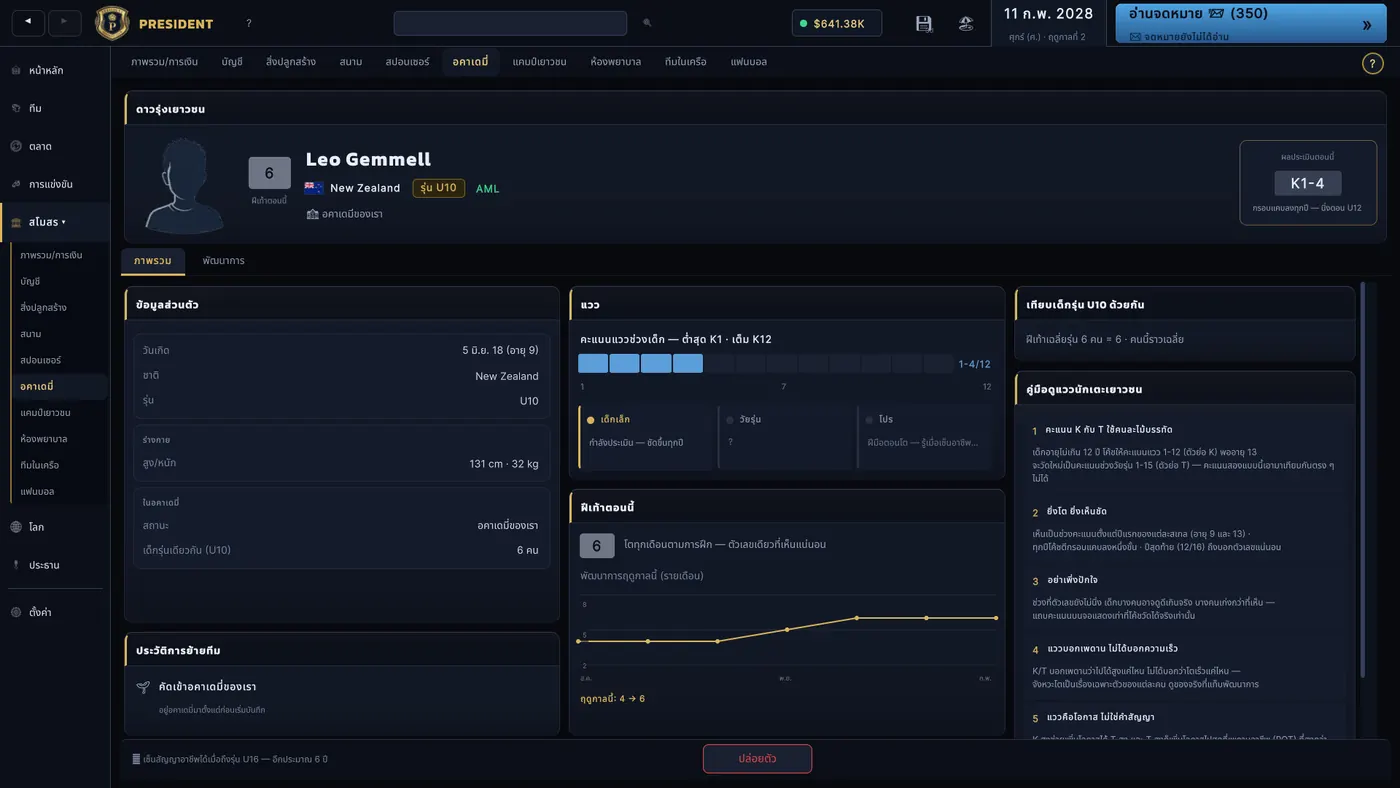Viewport: 1400px width, 788px height.
Task: Open the small question mark beside PRESIDENT
Action: [x=249, y=23]
